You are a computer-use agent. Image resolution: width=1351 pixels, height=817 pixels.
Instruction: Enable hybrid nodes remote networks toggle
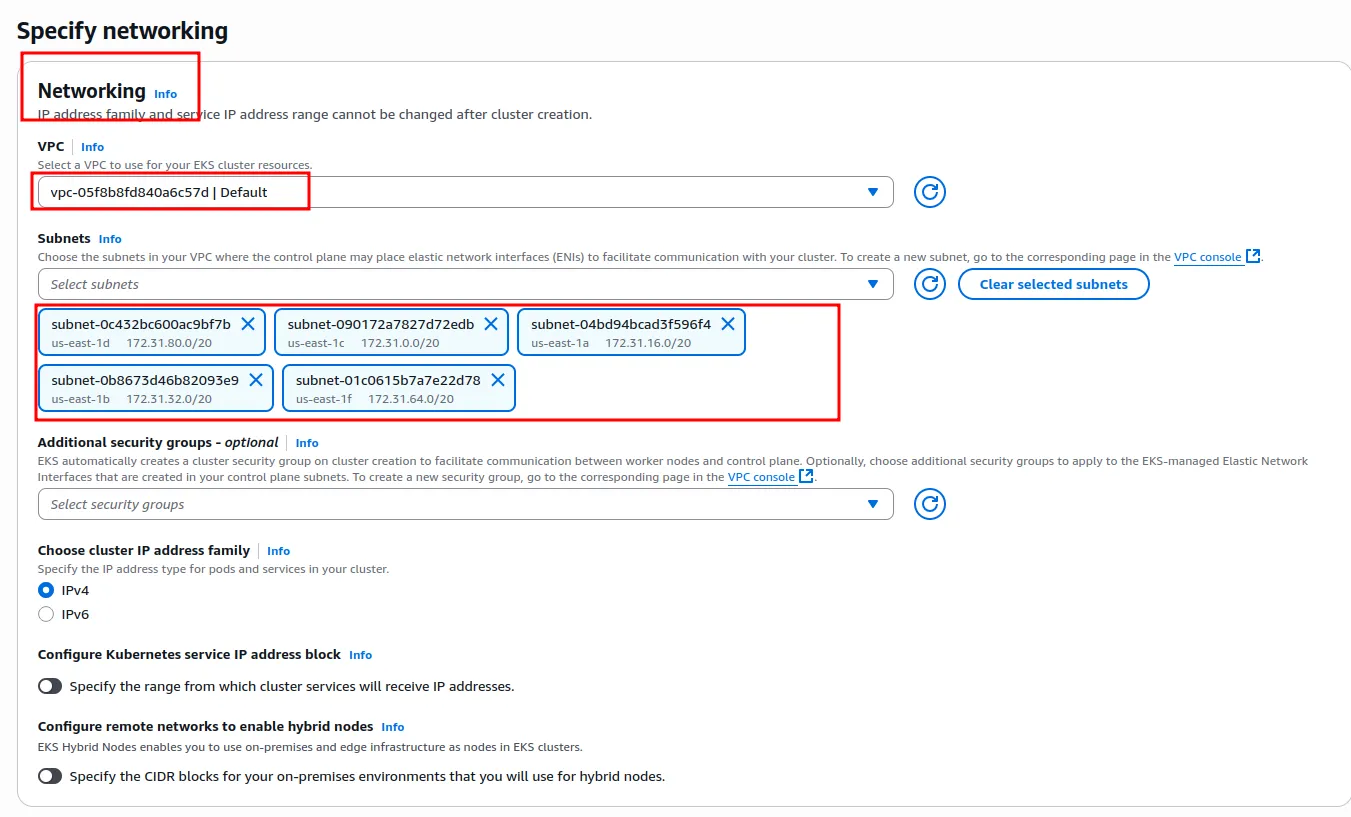click(x=50, y=776)
